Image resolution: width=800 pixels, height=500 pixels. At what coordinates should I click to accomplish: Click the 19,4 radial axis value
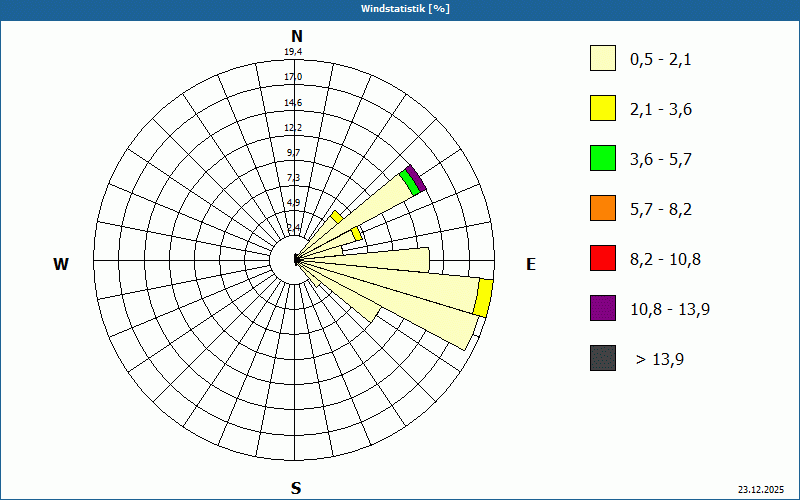click(x=293, y=52)
